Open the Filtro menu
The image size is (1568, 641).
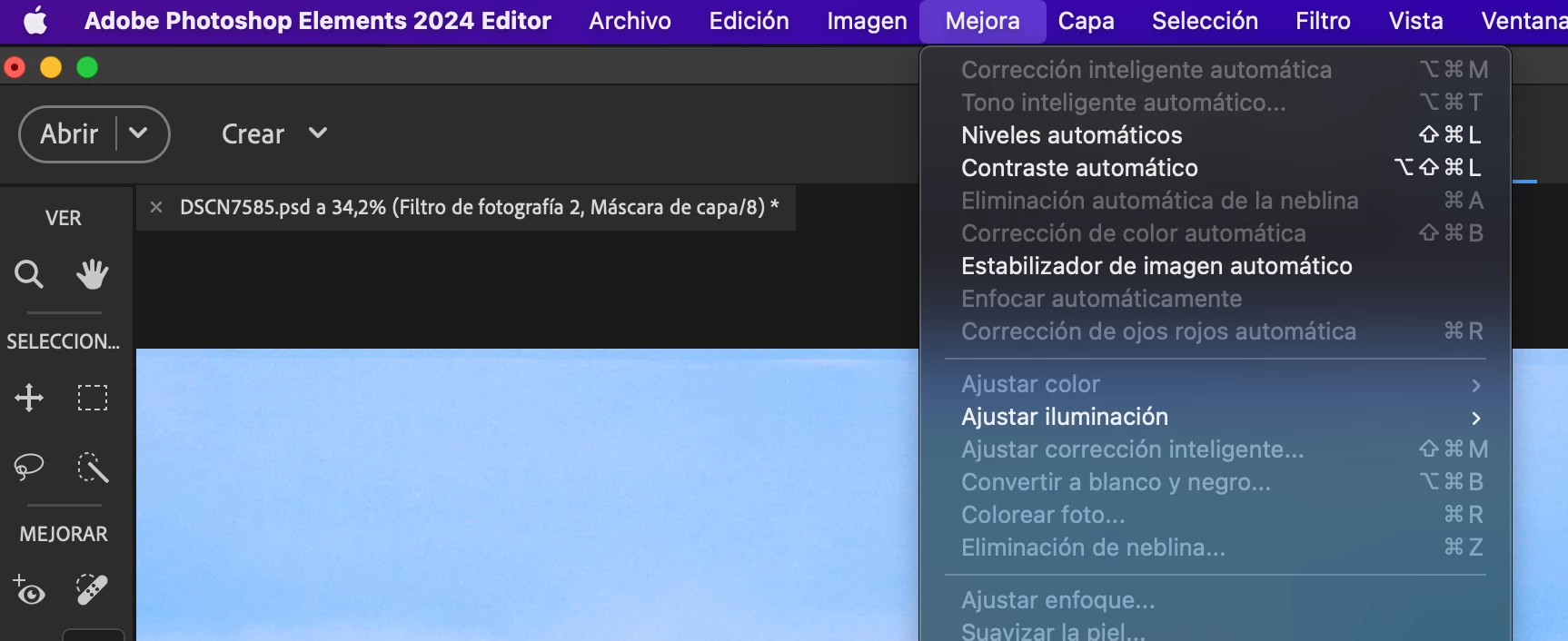[x=1323, y=20]
